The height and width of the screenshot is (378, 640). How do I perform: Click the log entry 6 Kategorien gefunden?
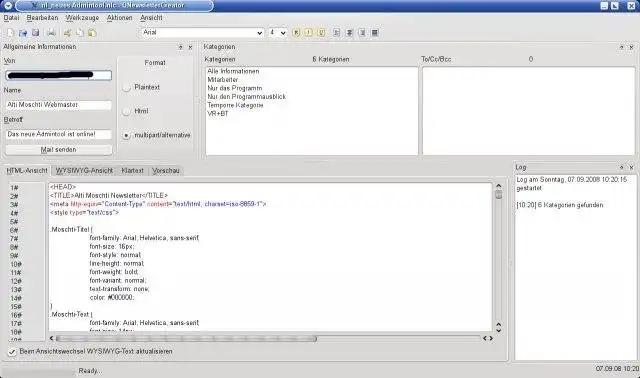coord(560,205)
